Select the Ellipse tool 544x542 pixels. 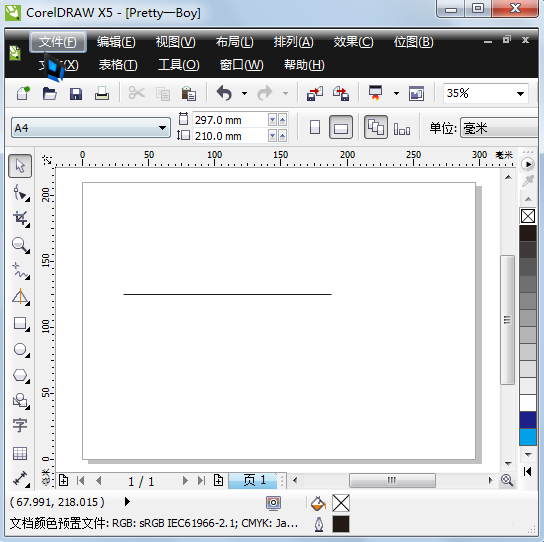20,349
